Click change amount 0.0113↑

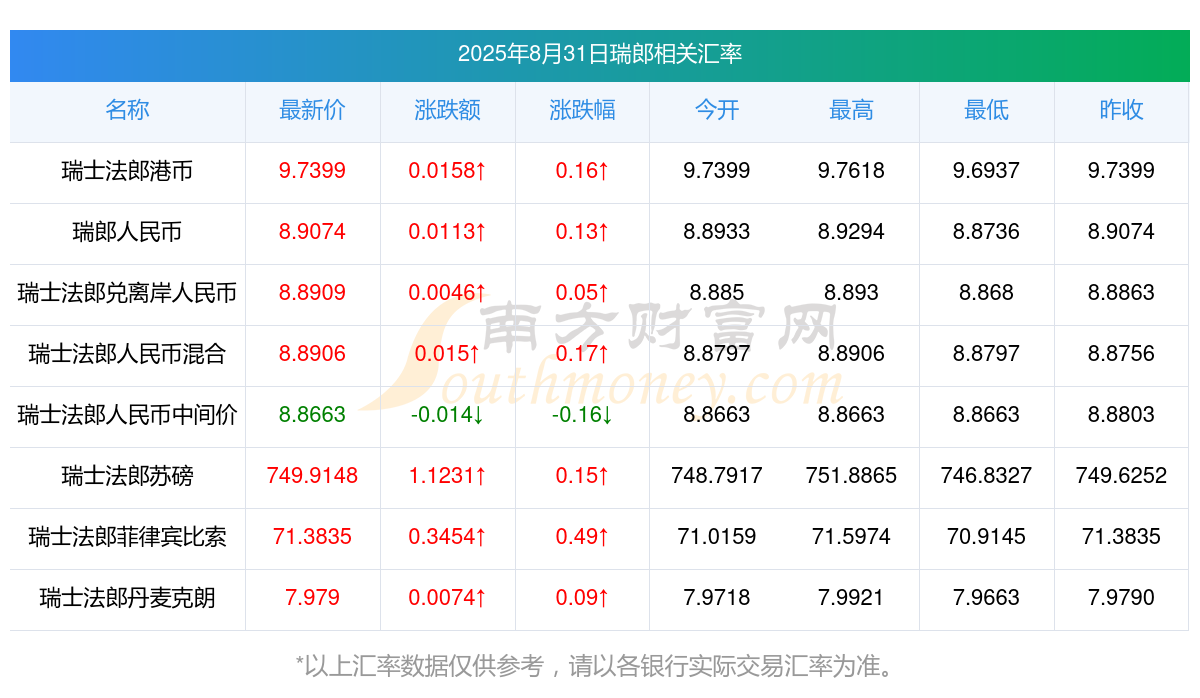click(x=447, y=232)
